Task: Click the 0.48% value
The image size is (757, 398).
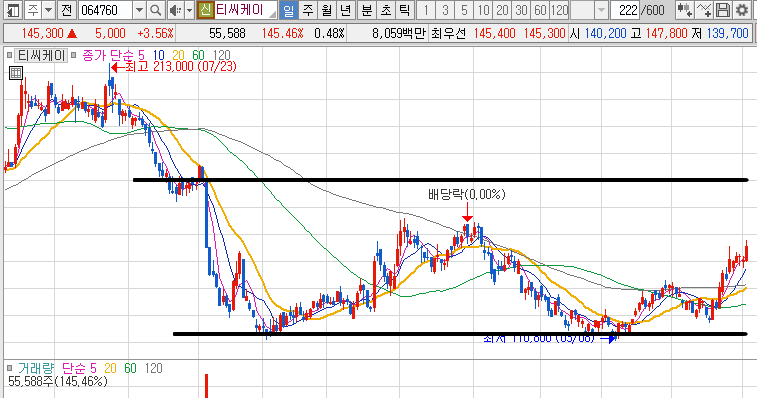Action: 329,33
